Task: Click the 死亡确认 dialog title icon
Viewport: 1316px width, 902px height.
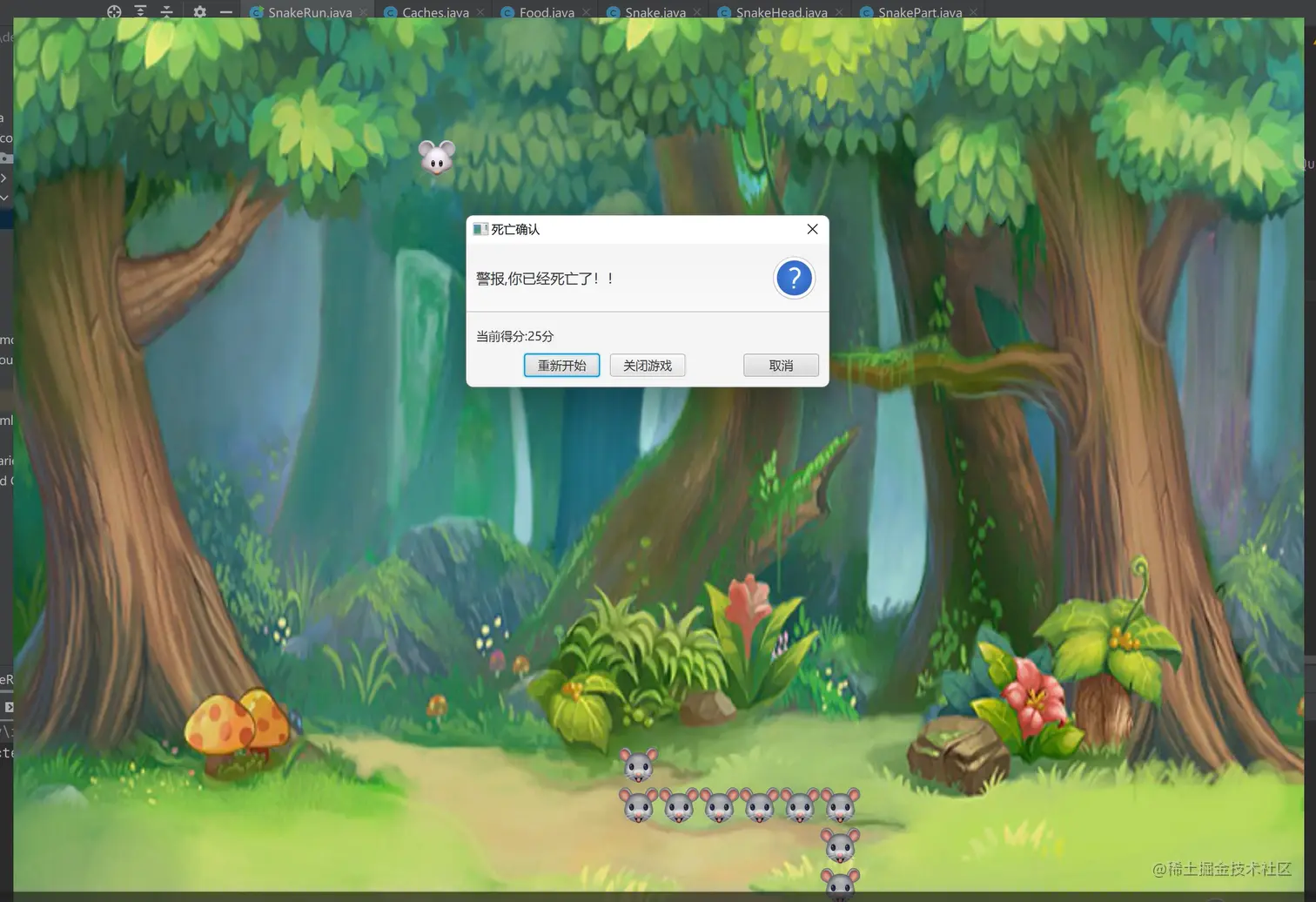Action: (x=480, y=229)
